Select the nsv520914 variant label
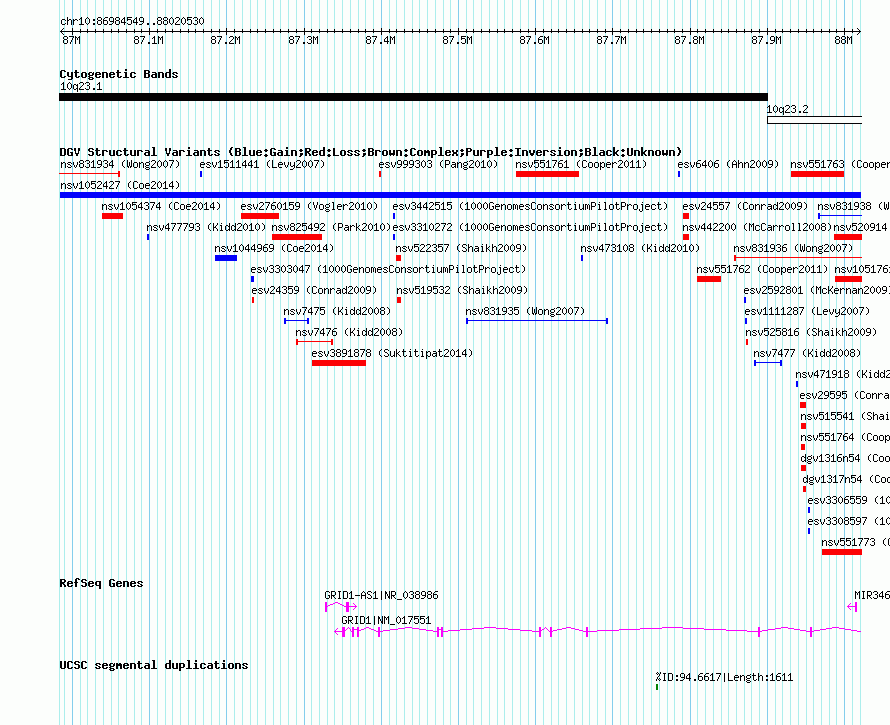Screen dimensions: 890x725 [861, 227]
